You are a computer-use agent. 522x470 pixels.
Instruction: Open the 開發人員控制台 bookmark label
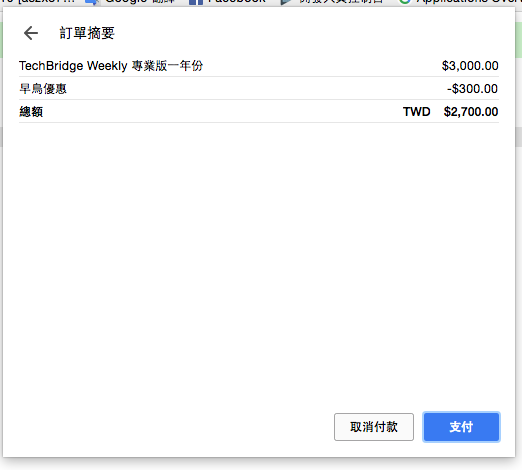tap(341, 2)
